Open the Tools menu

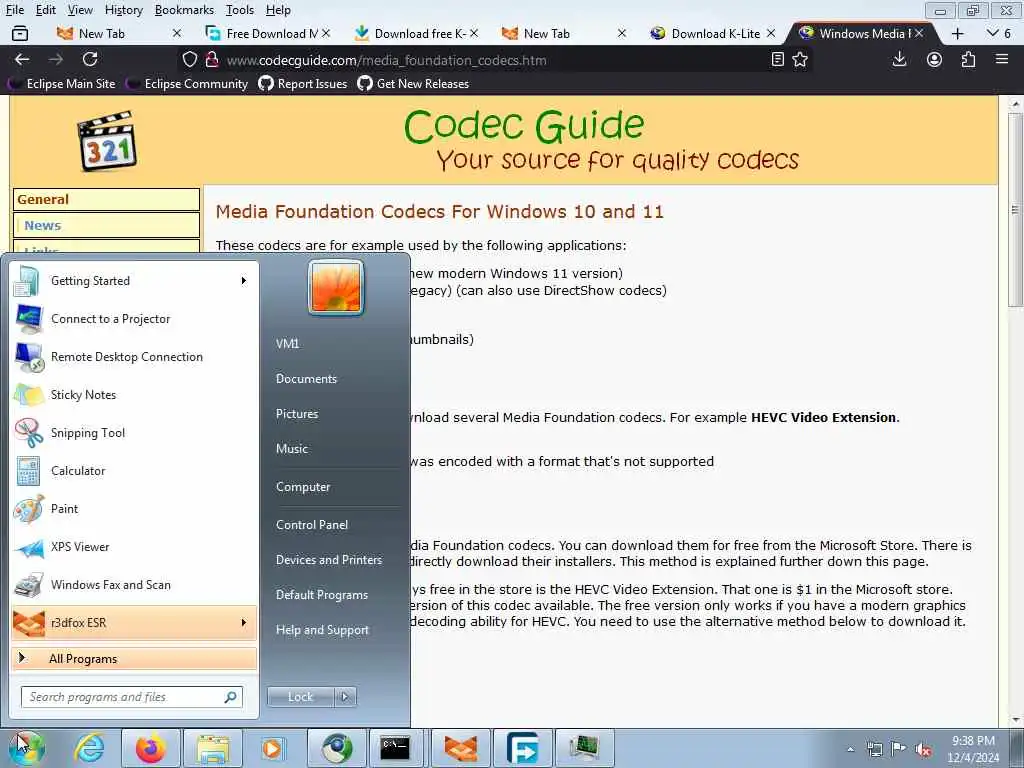click(240, 10)
